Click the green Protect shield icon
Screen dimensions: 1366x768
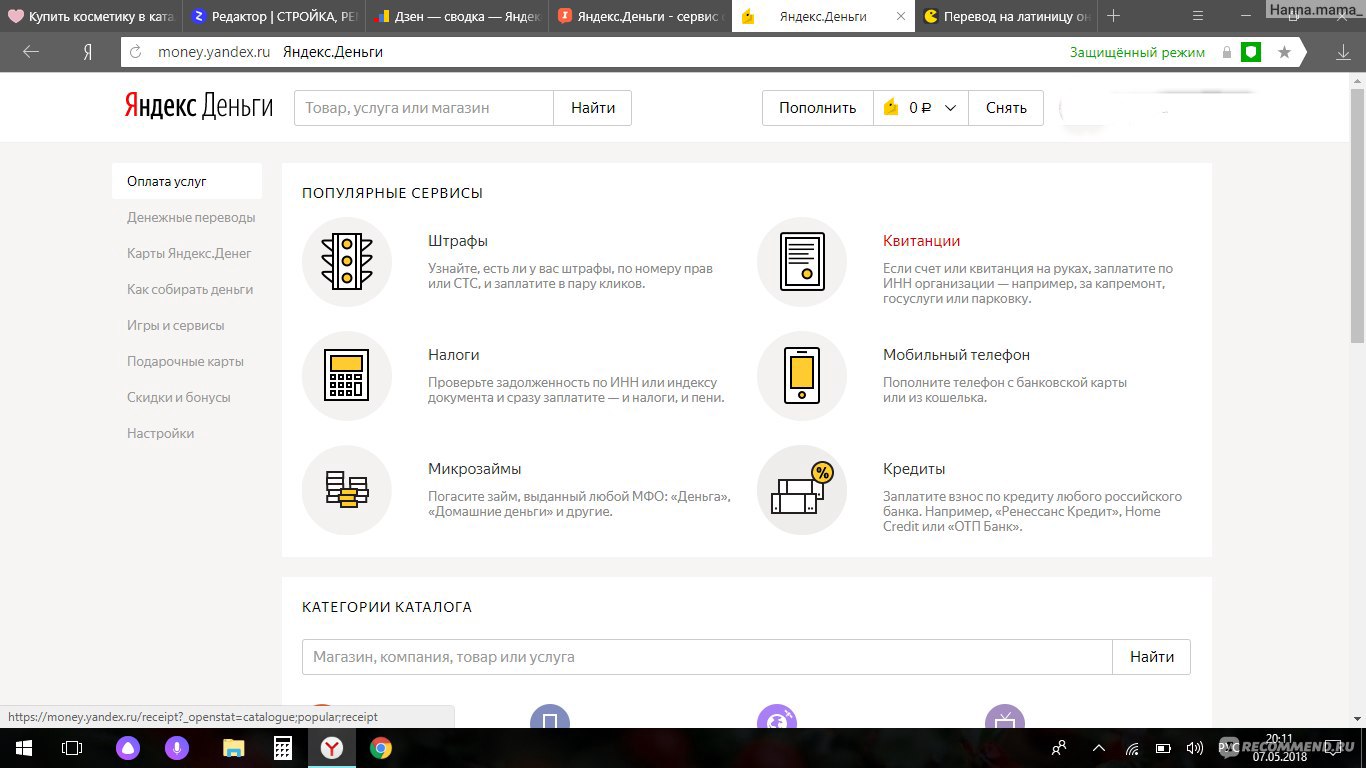click(1251, 52)
